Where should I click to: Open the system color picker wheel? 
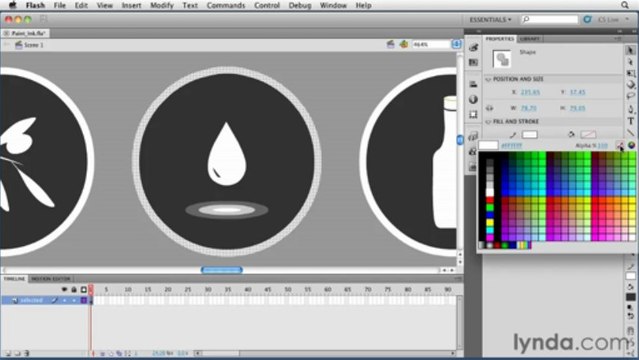point(631,145)
